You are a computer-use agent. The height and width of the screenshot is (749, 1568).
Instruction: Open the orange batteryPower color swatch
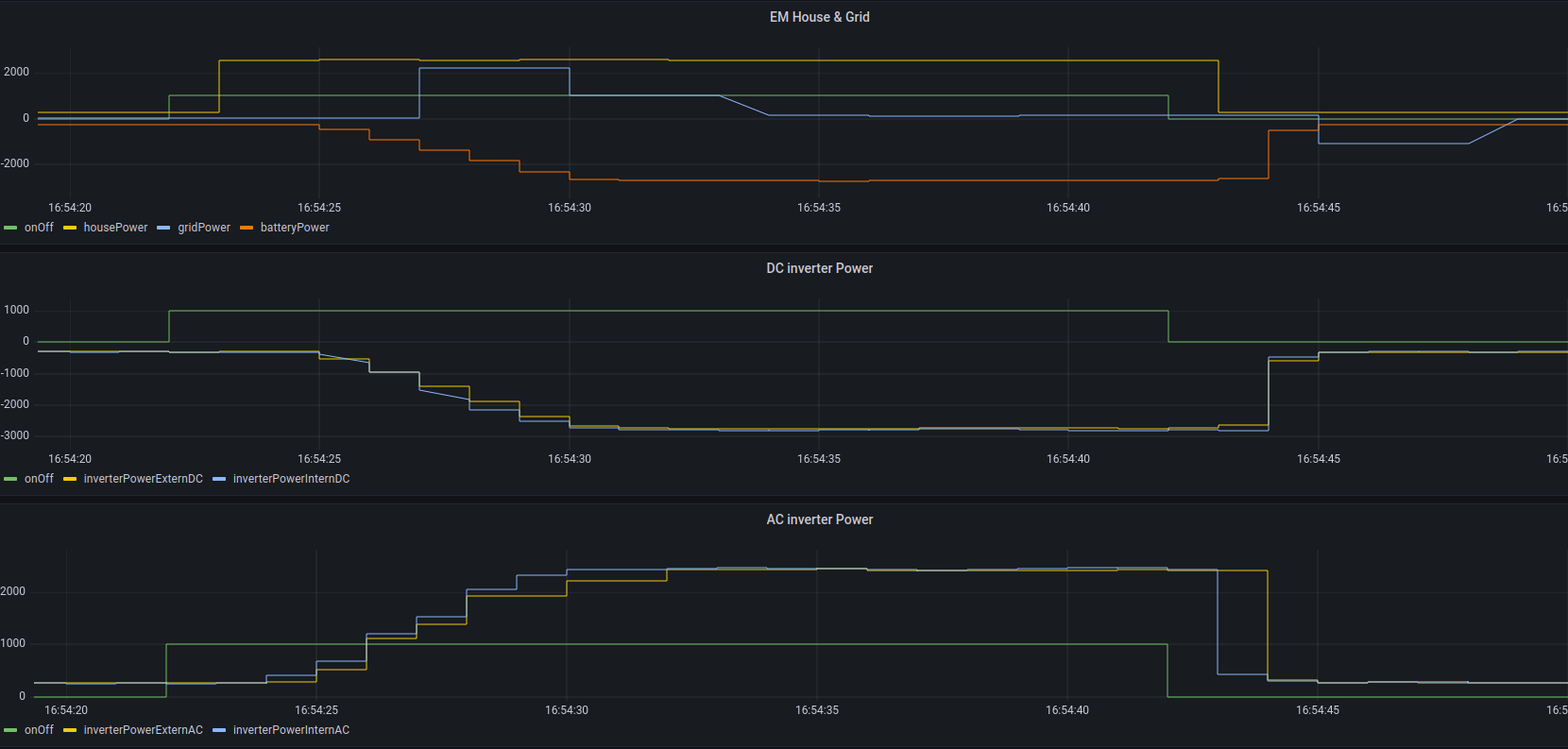(247, 228)
